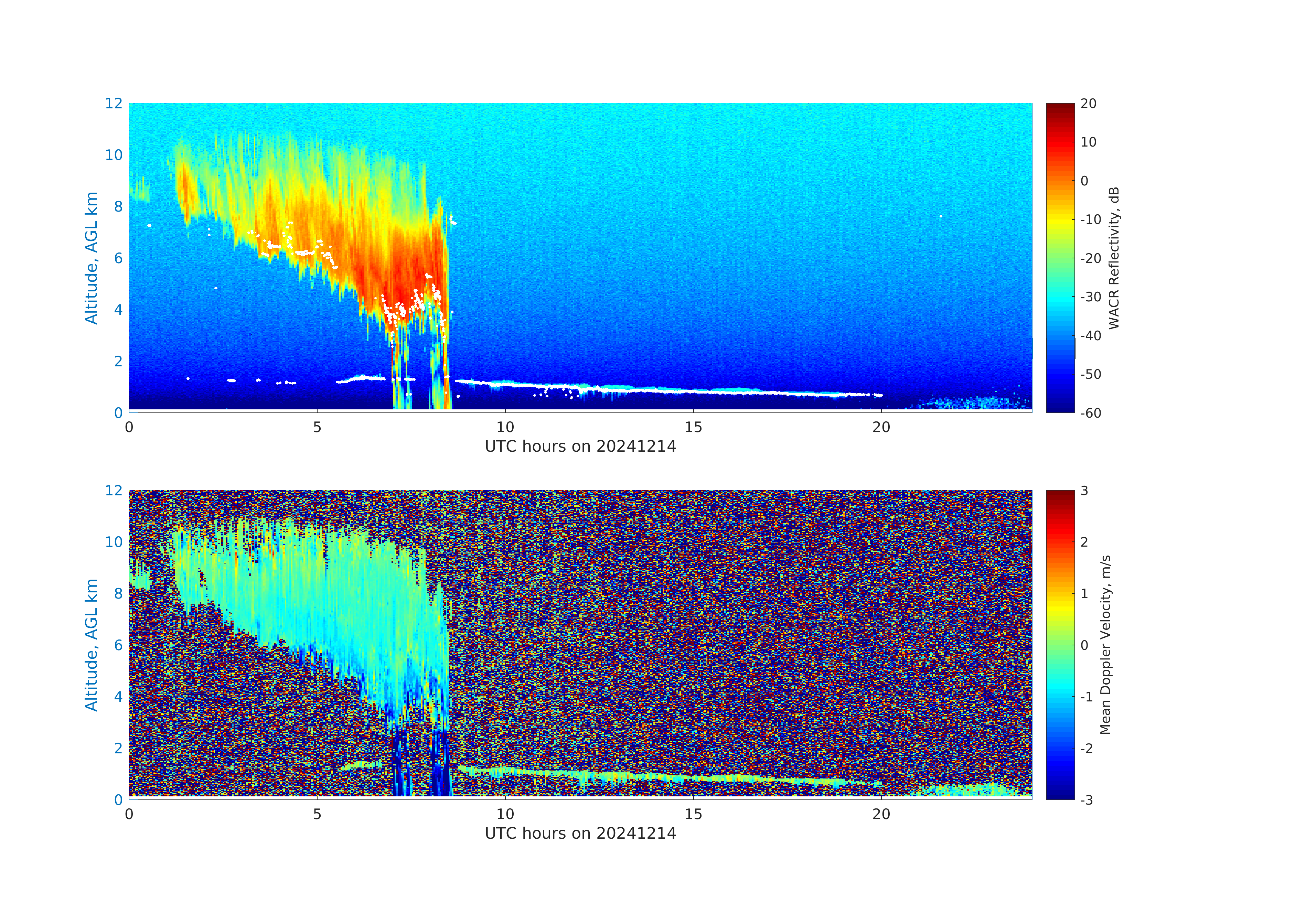This screenshot has width=1316, height=903.
Task: Click the bottom plot's 'Altitude, AGL km' label
Action: click(x=91, y=644)
